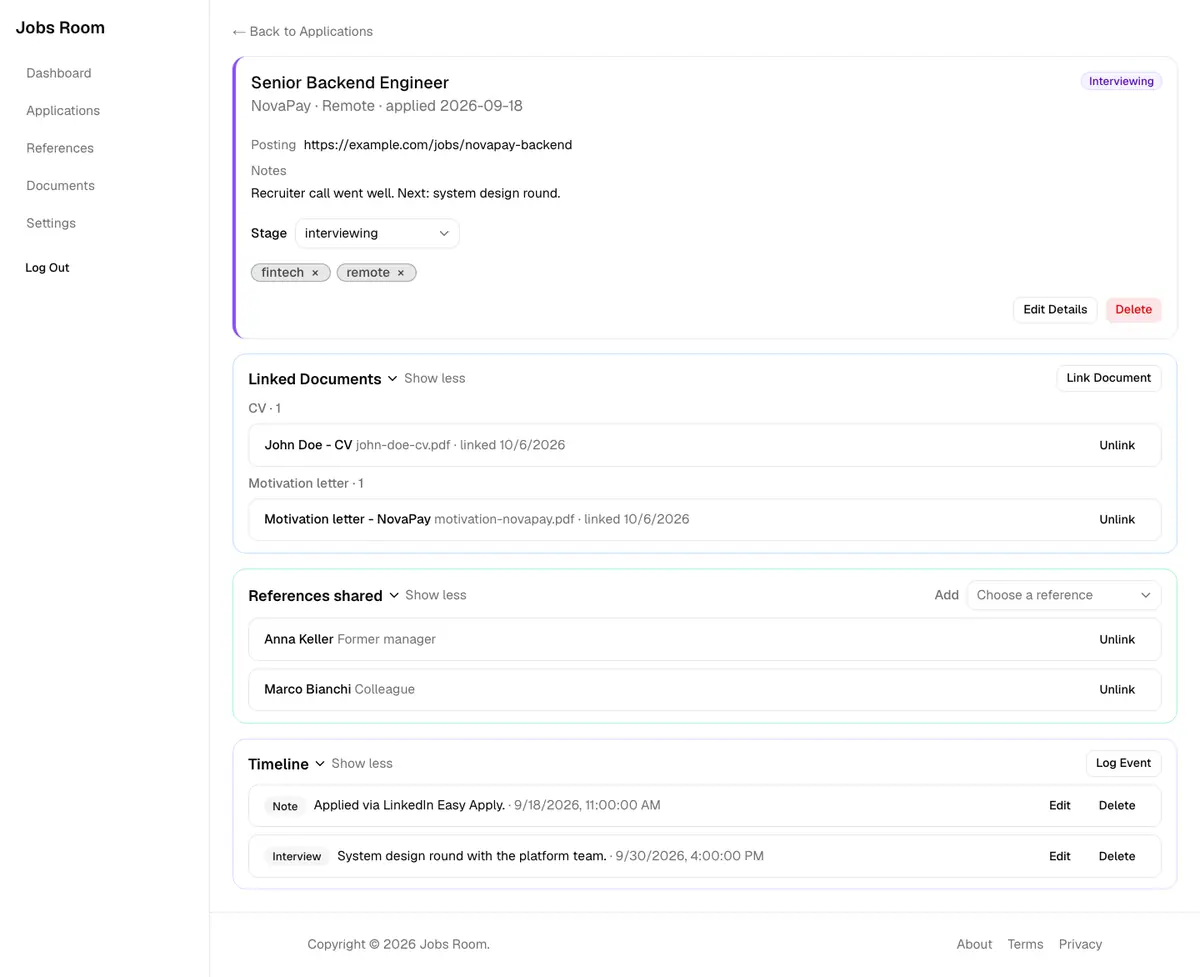
Task: Open Applications in the sidebar
Action: coord(63,111)
